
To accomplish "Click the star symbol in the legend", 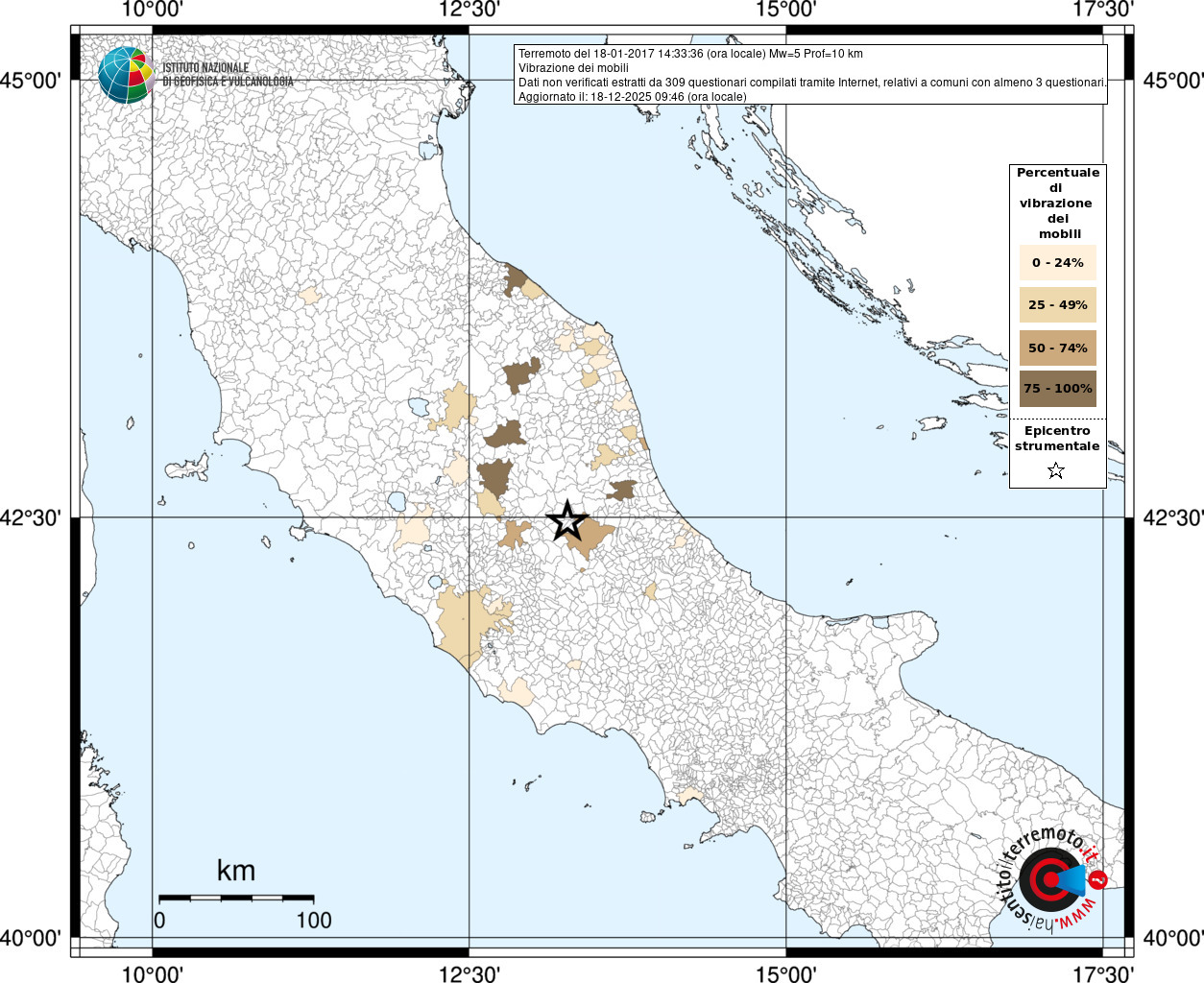I will 1056,470.
